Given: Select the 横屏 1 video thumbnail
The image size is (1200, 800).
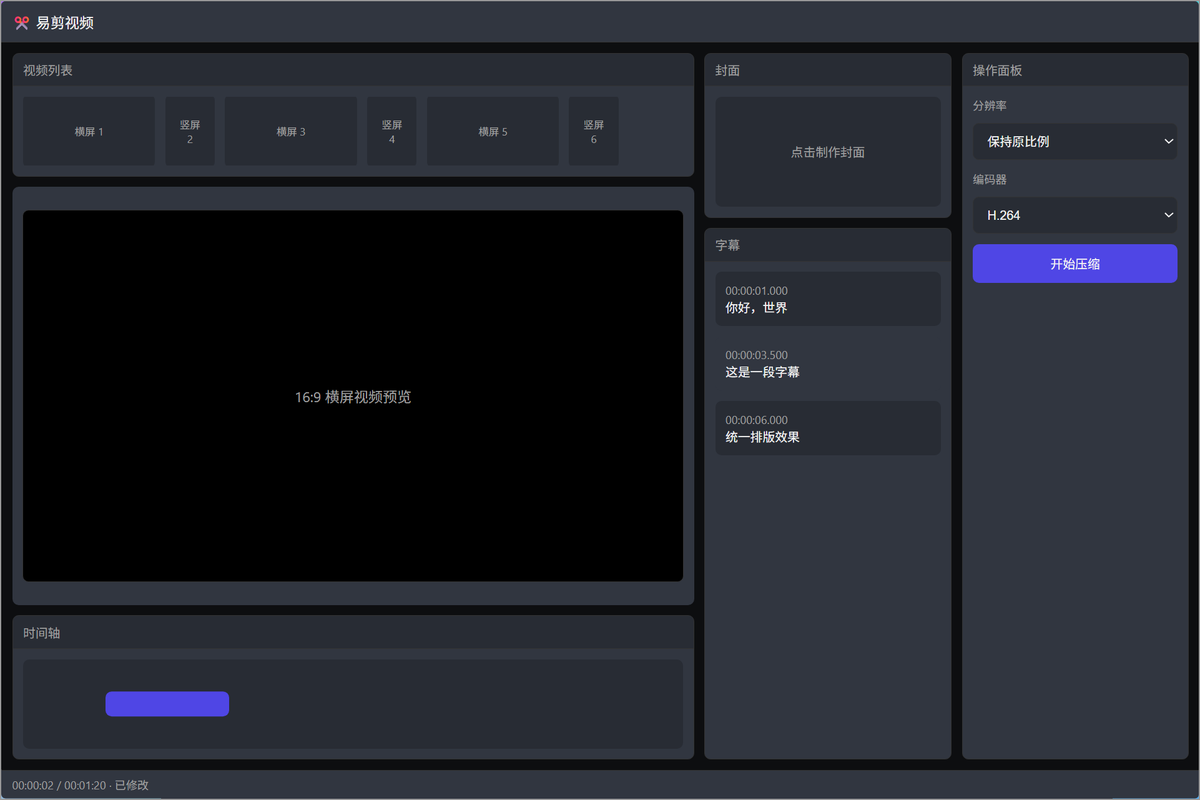Looking at the screenshot, I should point(89,131).
